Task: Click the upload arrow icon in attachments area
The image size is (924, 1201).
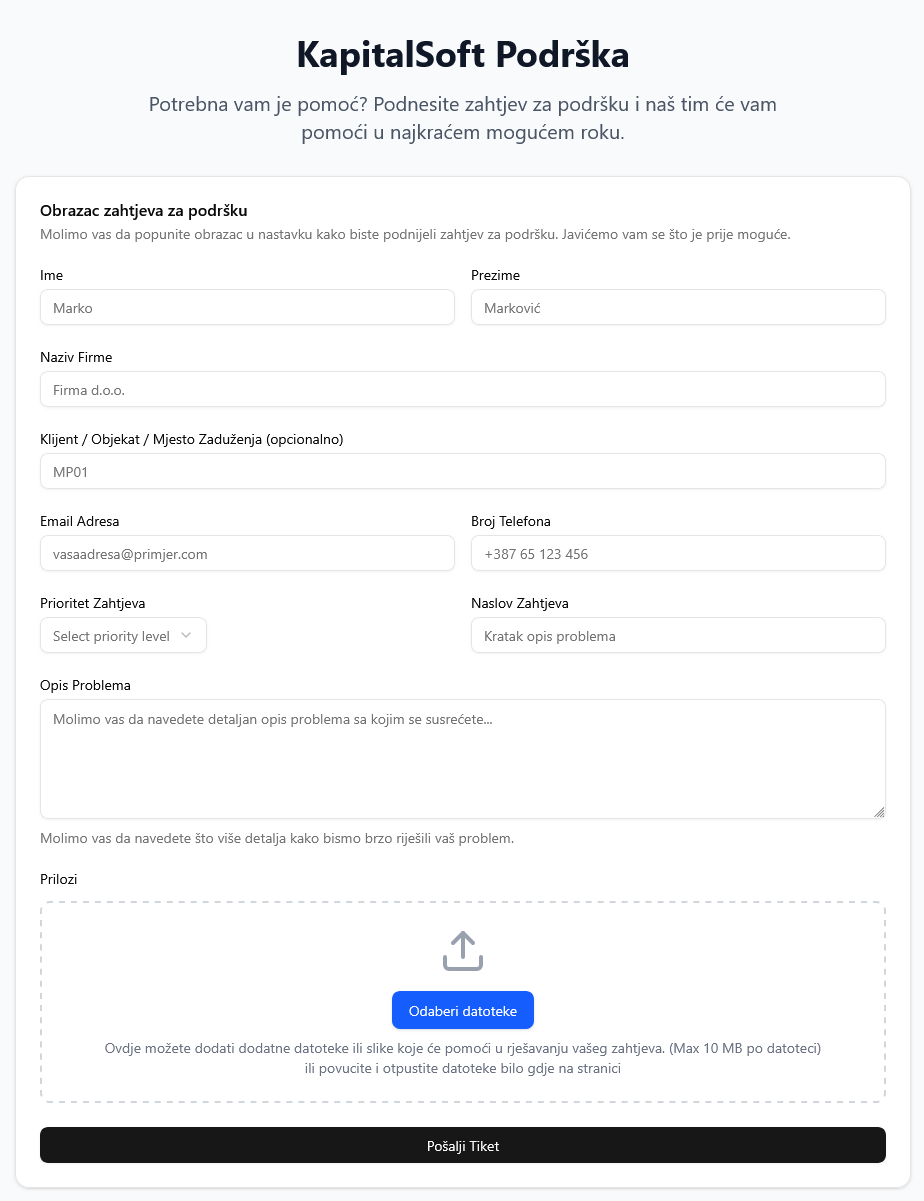Action: click(x=462, y=951)
